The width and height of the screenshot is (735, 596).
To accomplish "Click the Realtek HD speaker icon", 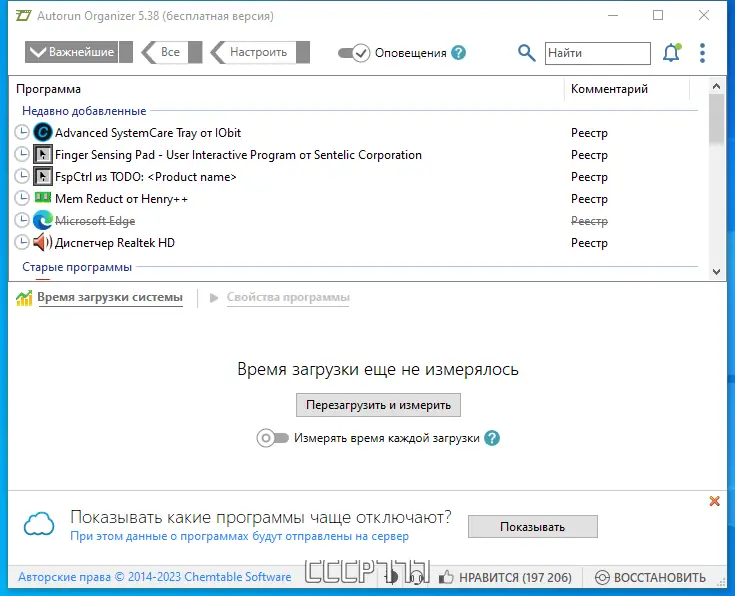I will click(x=43, y=243).
